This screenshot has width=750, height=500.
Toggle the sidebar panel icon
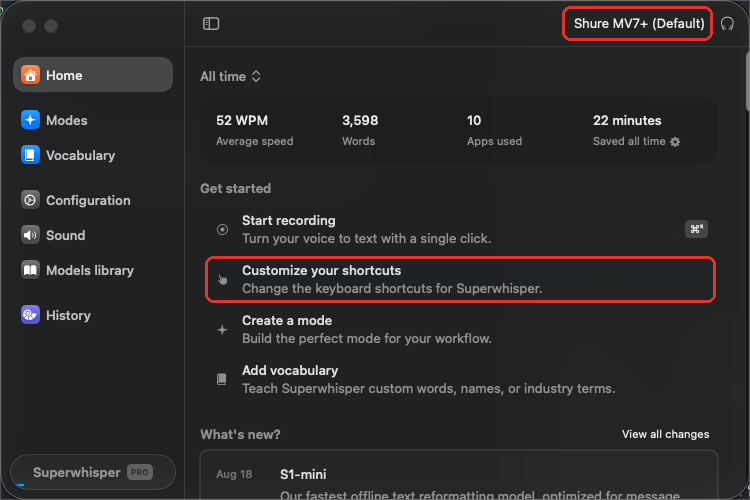211,23
